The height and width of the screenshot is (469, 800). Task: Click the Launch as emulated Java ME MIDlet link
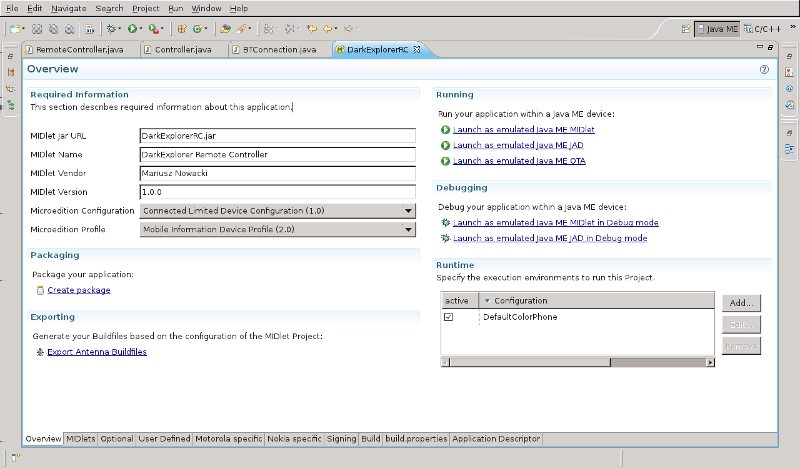coord(523,130)
